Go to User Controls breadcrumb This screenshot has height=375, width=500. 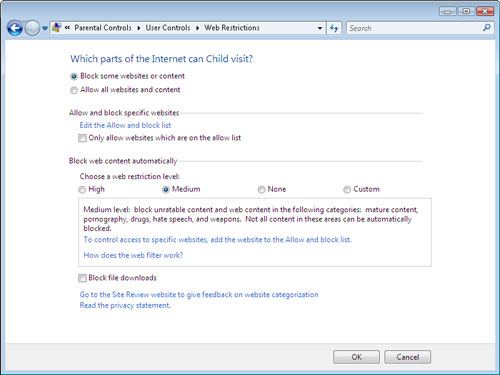point(168,28)
